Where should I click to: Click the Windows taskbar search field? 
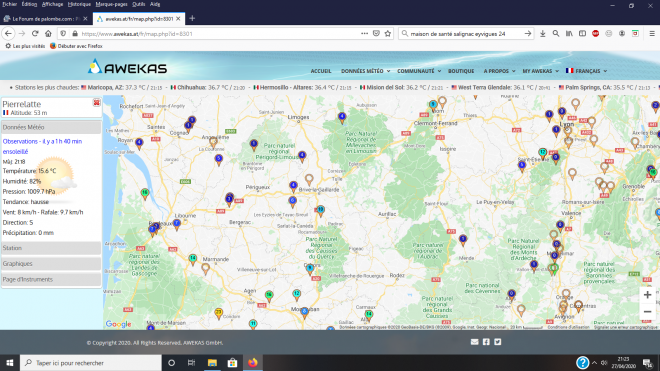point(91,363)
